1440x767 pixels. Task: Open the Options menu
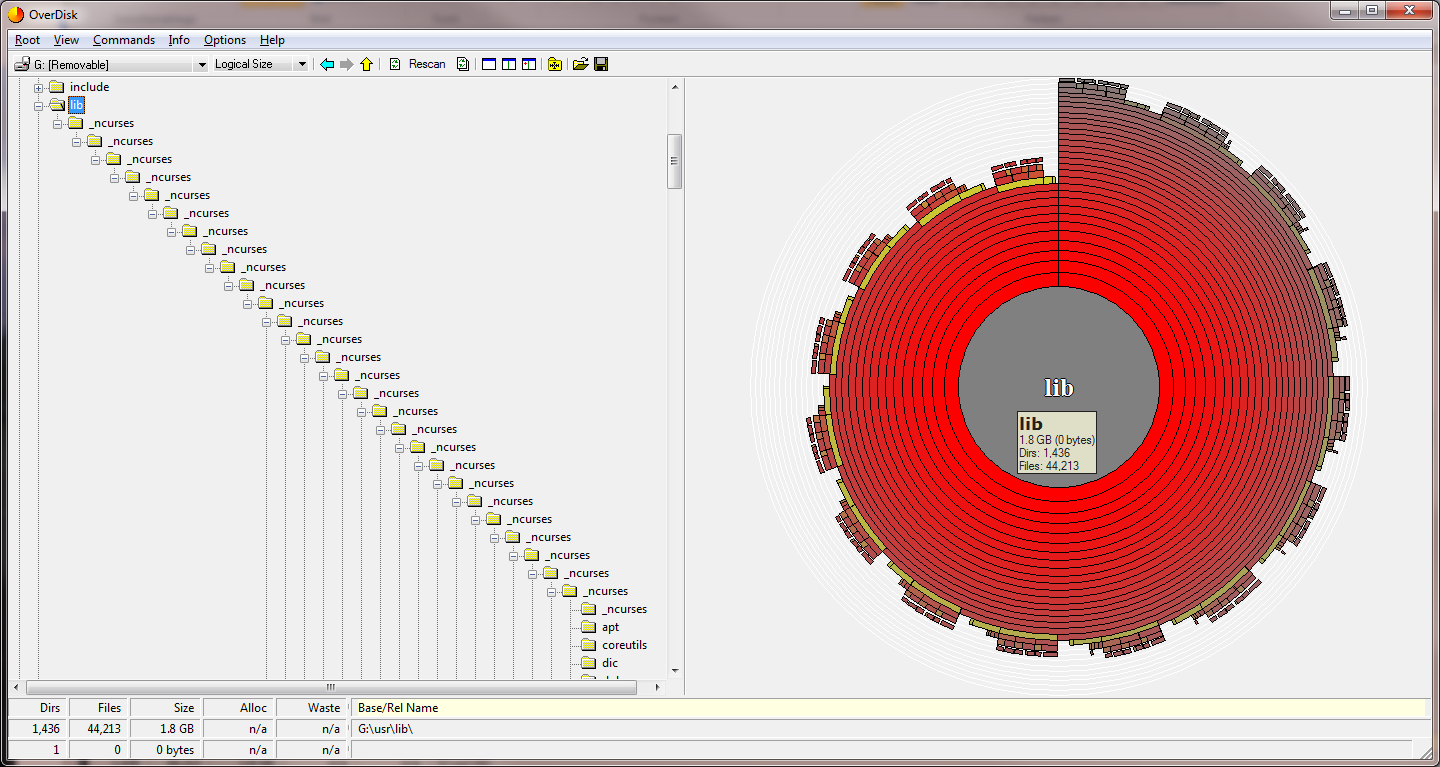tap(225, 40)
